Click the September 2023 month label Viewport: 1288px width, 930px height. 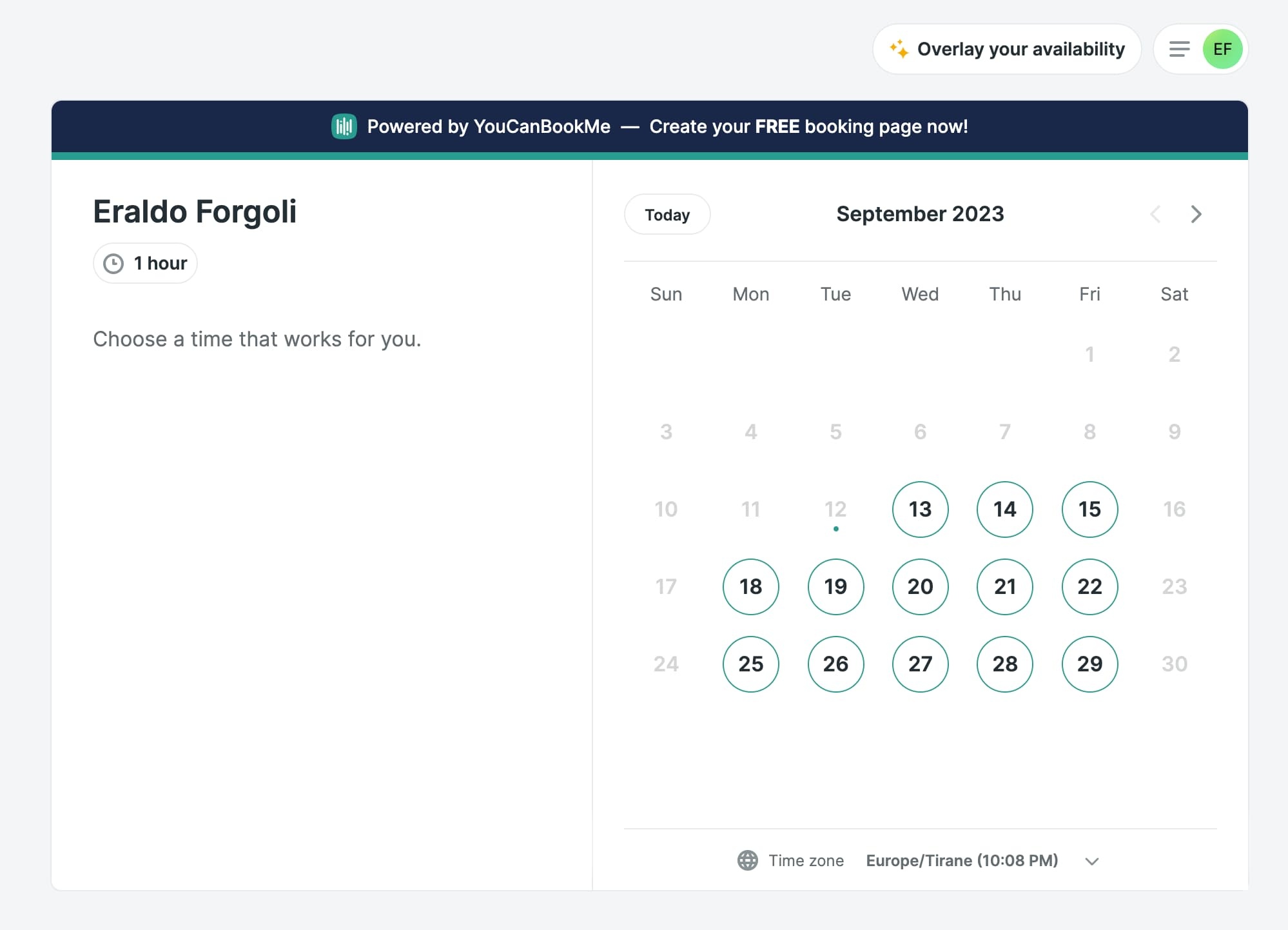920,213
